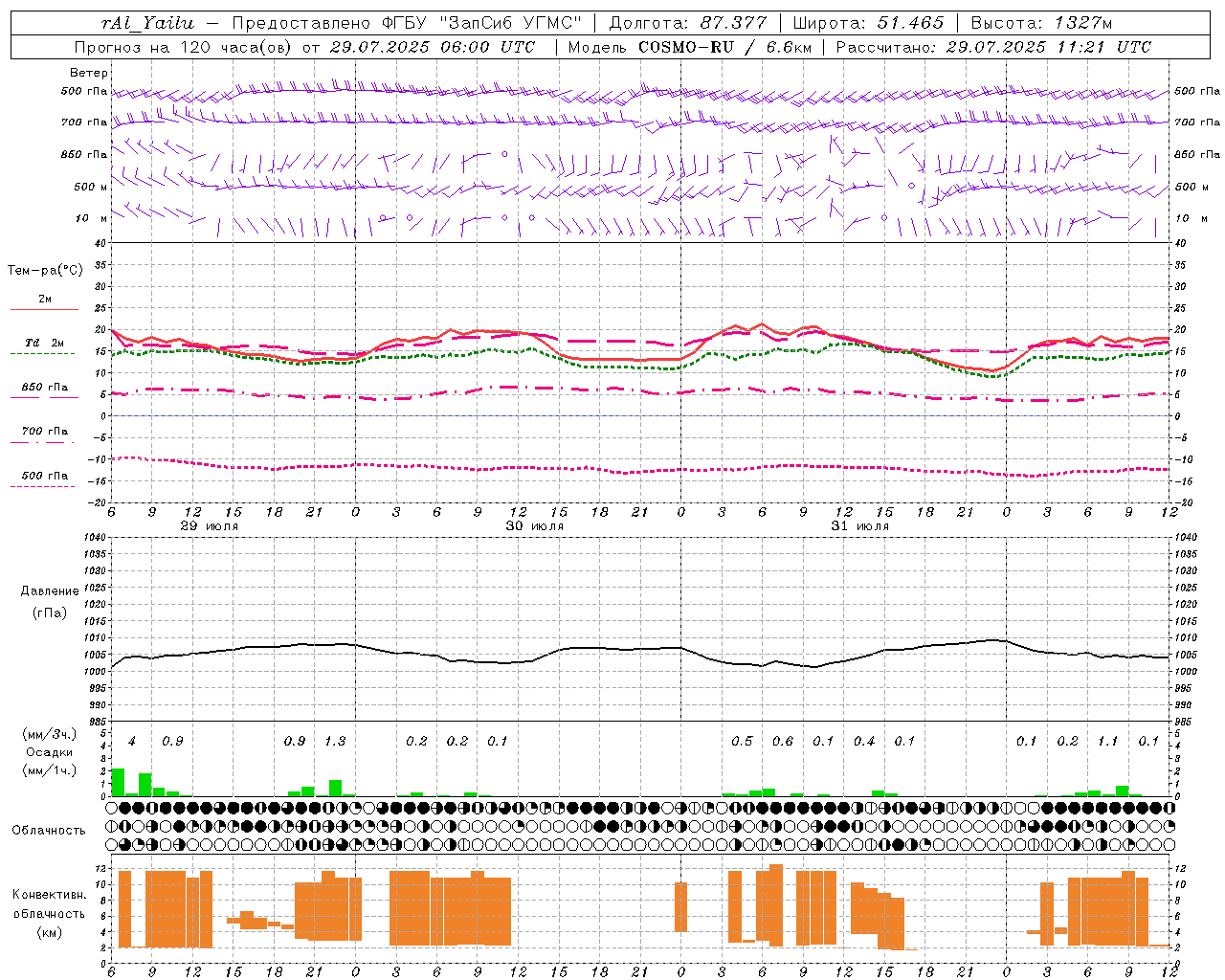1225x980 pixels.
Task: Click the 31 июля date label
Action: (860, 526)
